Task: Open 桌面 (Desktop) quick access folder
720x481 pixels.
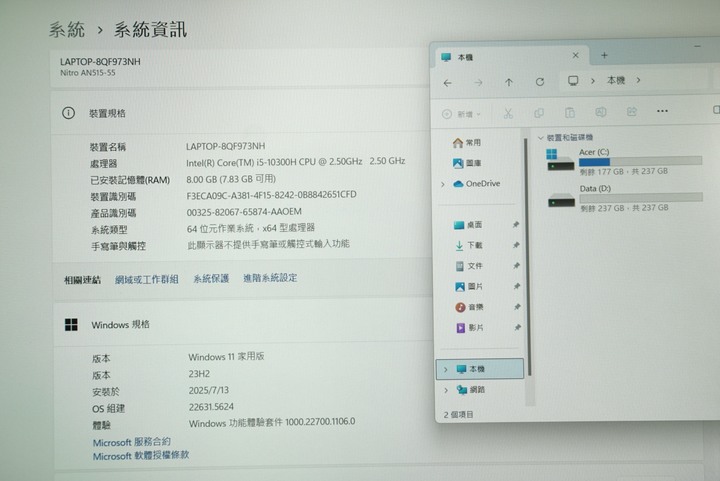Action: (468, 225)
